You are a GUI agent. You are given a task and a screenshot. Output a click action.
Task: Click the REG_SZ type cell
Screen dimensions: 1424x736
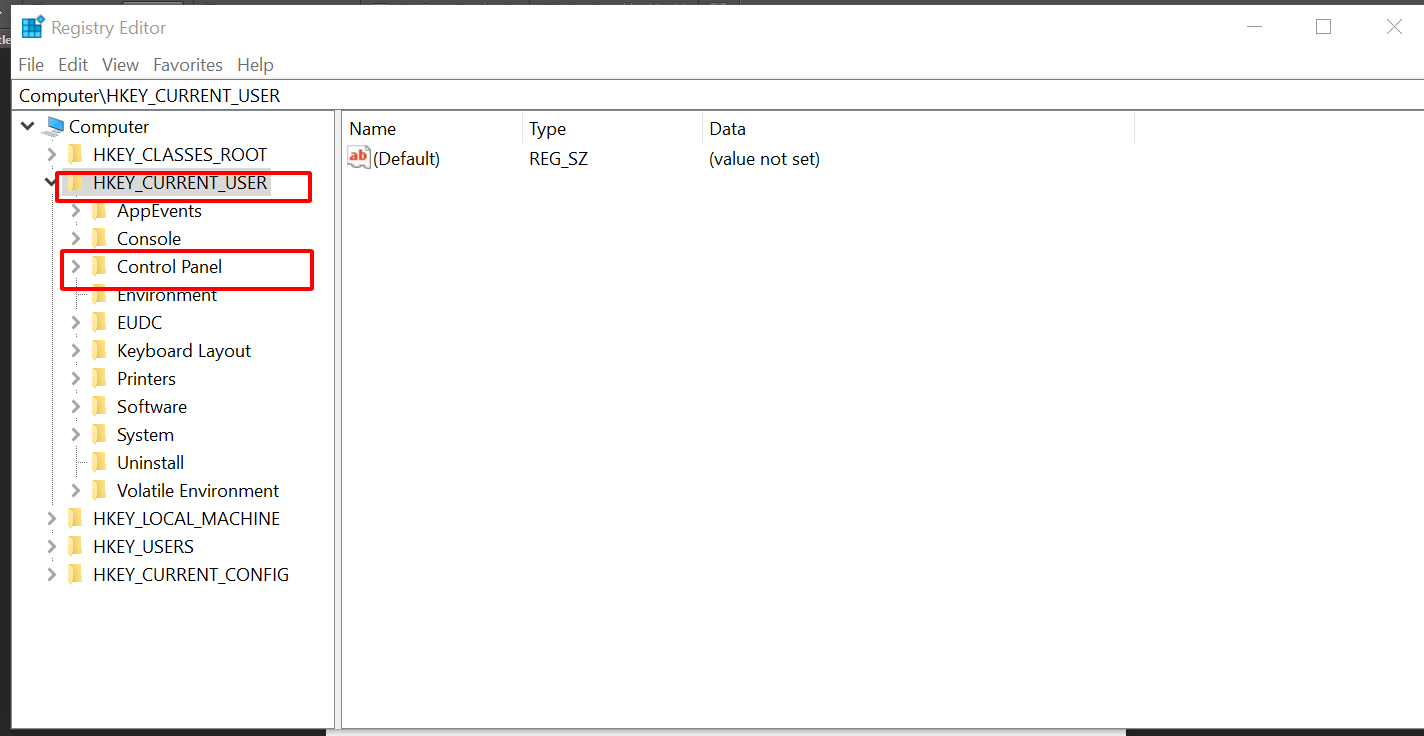click(x=559, y=159)
